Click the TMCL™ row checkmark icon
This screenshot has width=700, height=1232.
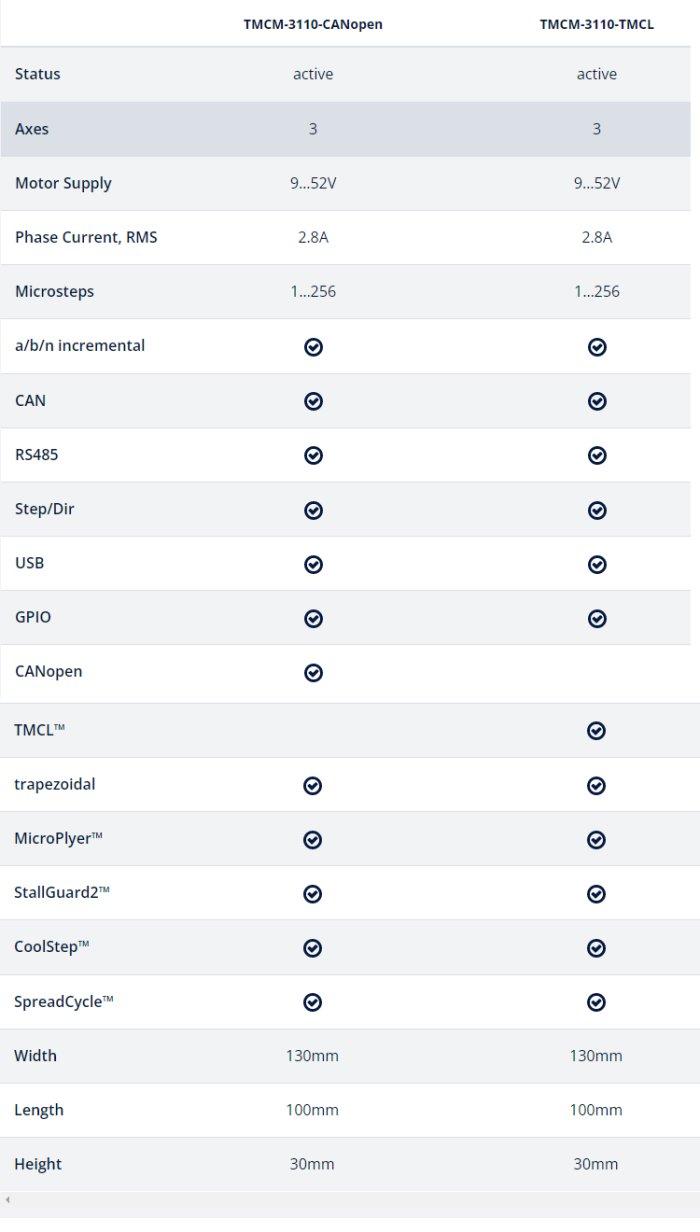click(x=596, y=731)
